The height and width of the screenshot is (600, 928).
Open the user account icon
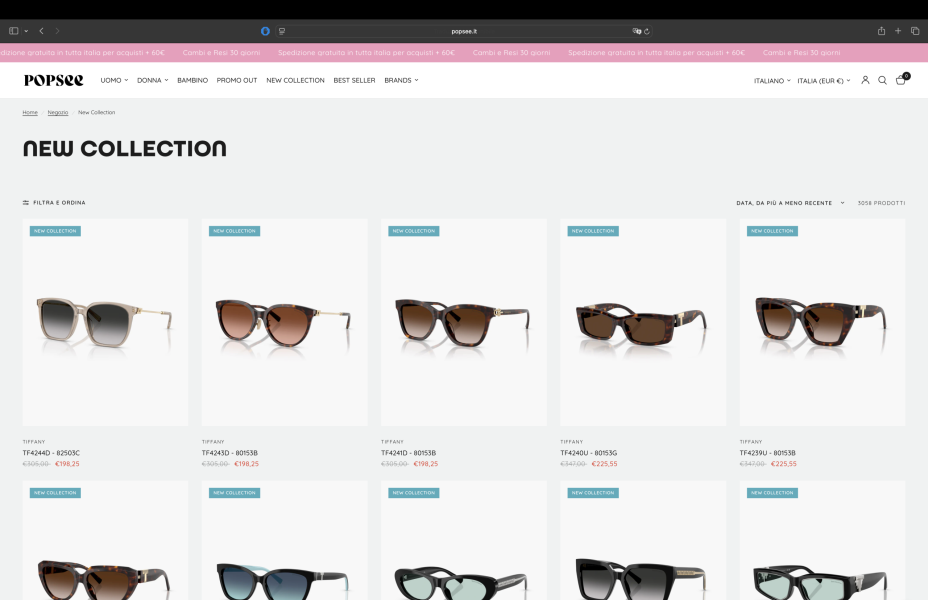pyautogui.click(x=865, y=80)
